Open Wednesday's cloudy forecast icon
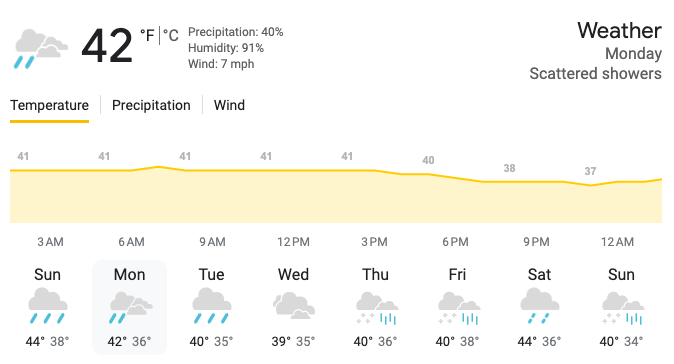The height and width of the screenshot is (364, 674). [x=294, y=306]
